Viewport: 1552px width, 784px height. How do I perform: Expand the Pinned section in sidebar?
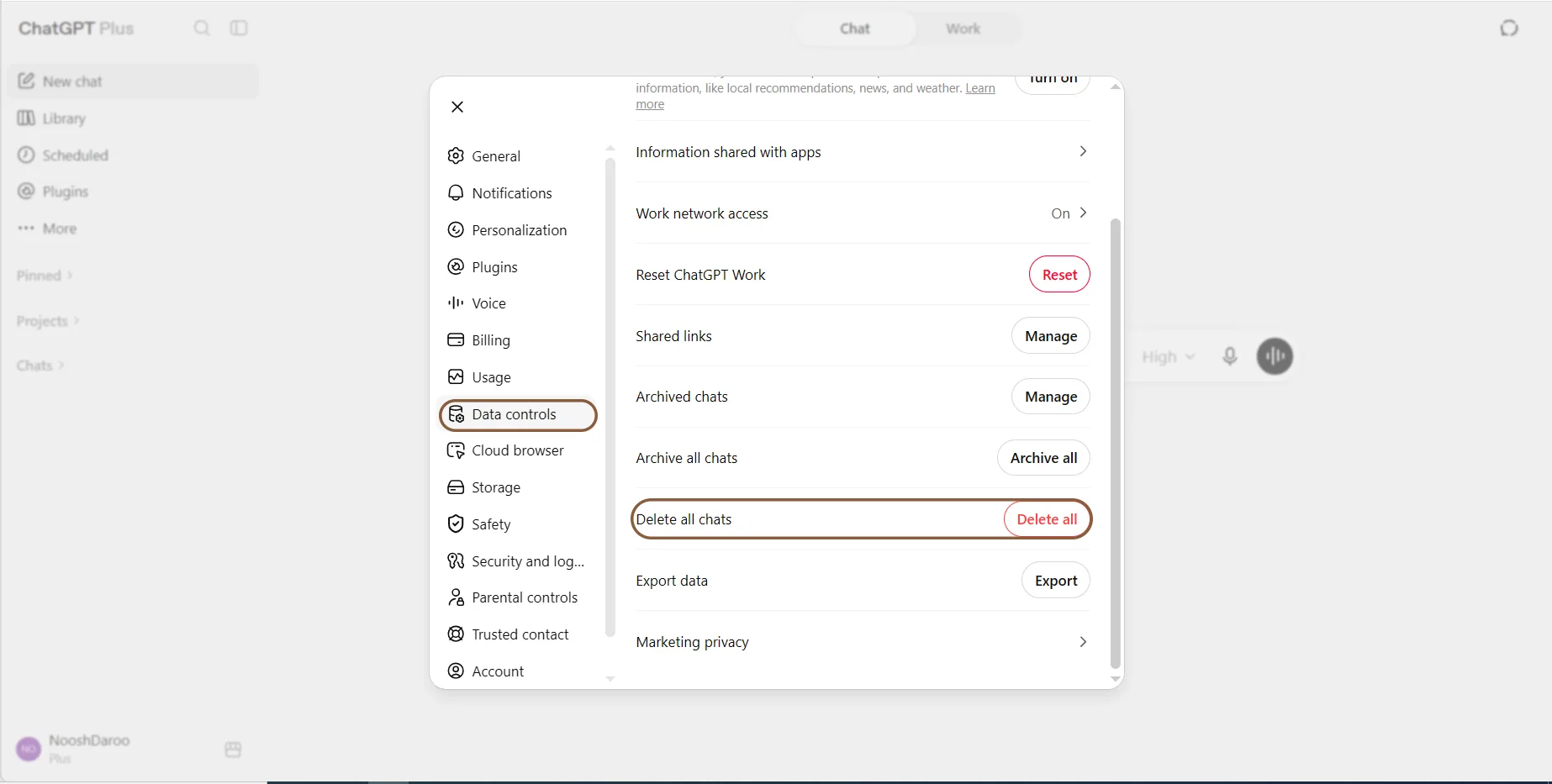(x=45, y=276)
